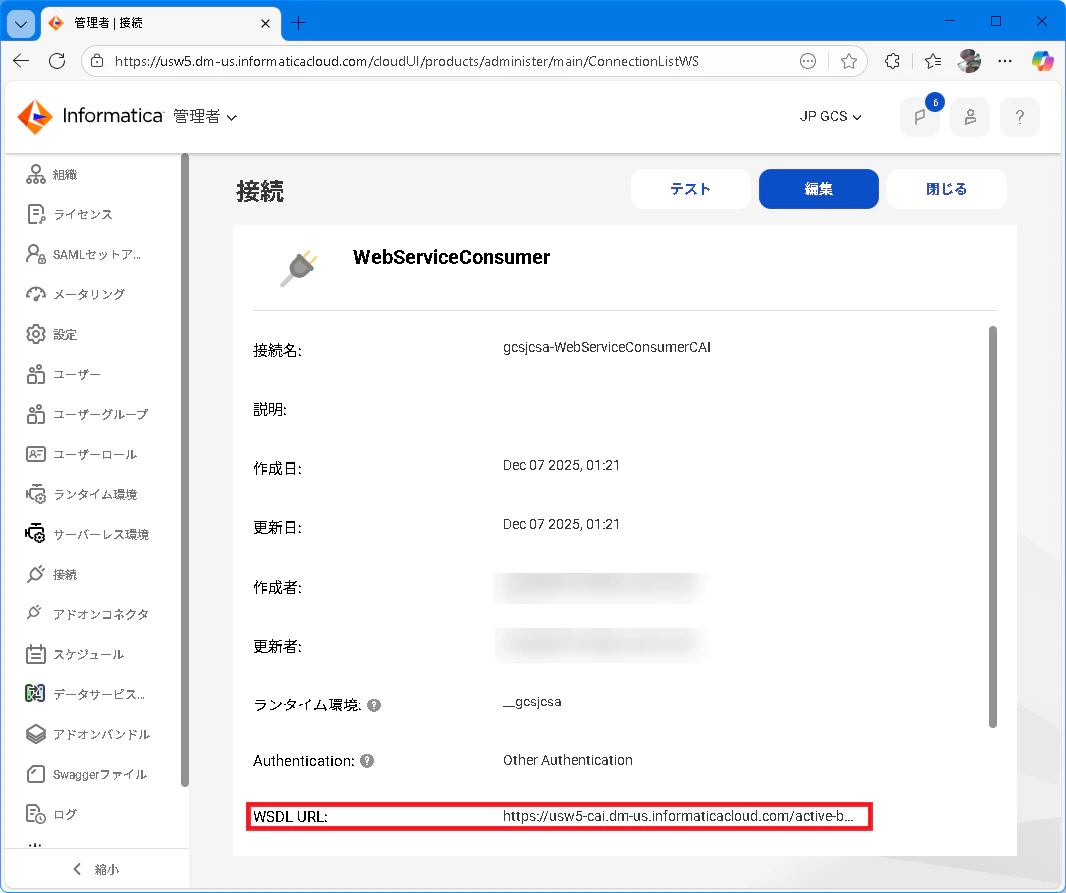This screenshot has width=1066, height=893.
Task: Click the Informatica logo
Action: pyautogui.click(x=90, y=116)
